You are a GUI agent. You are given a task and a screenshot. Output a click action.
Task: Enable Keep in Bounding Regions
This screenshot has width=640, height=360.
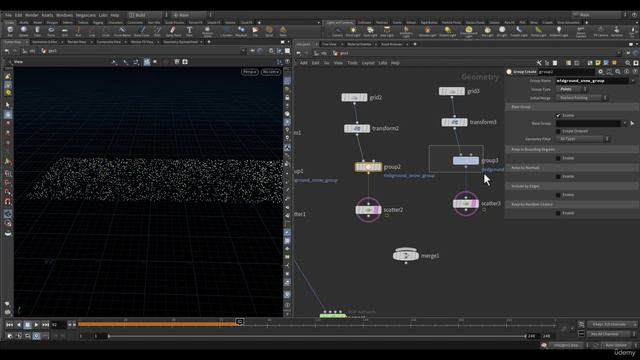[558, 158]
